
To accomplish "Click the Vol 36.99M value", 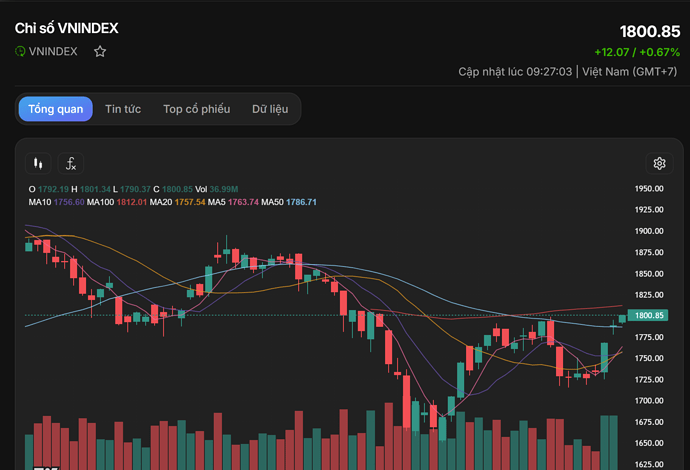I will (x=224, y=189).
